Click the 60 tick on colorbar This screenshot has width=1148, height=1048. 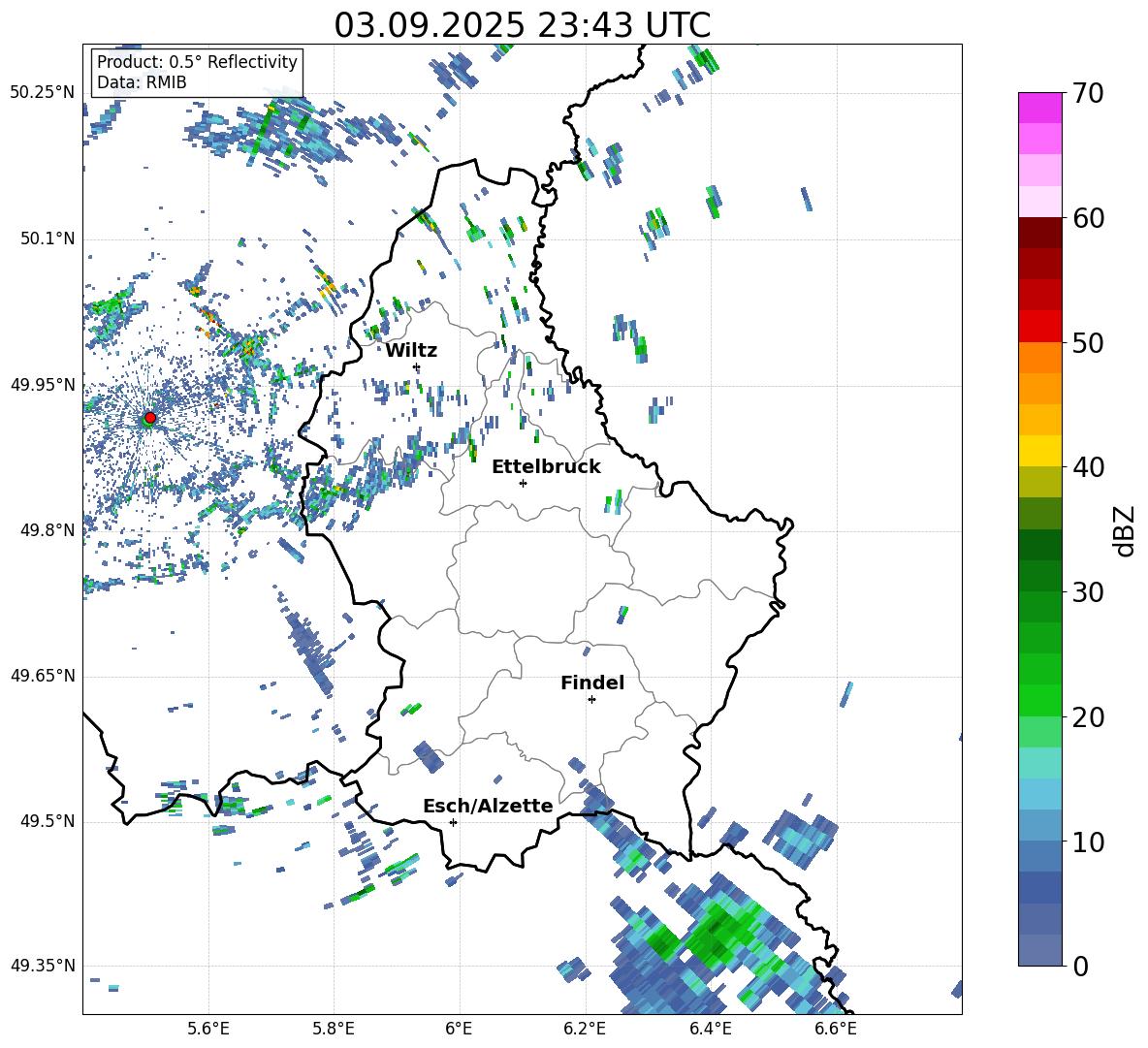(1088, 218)
